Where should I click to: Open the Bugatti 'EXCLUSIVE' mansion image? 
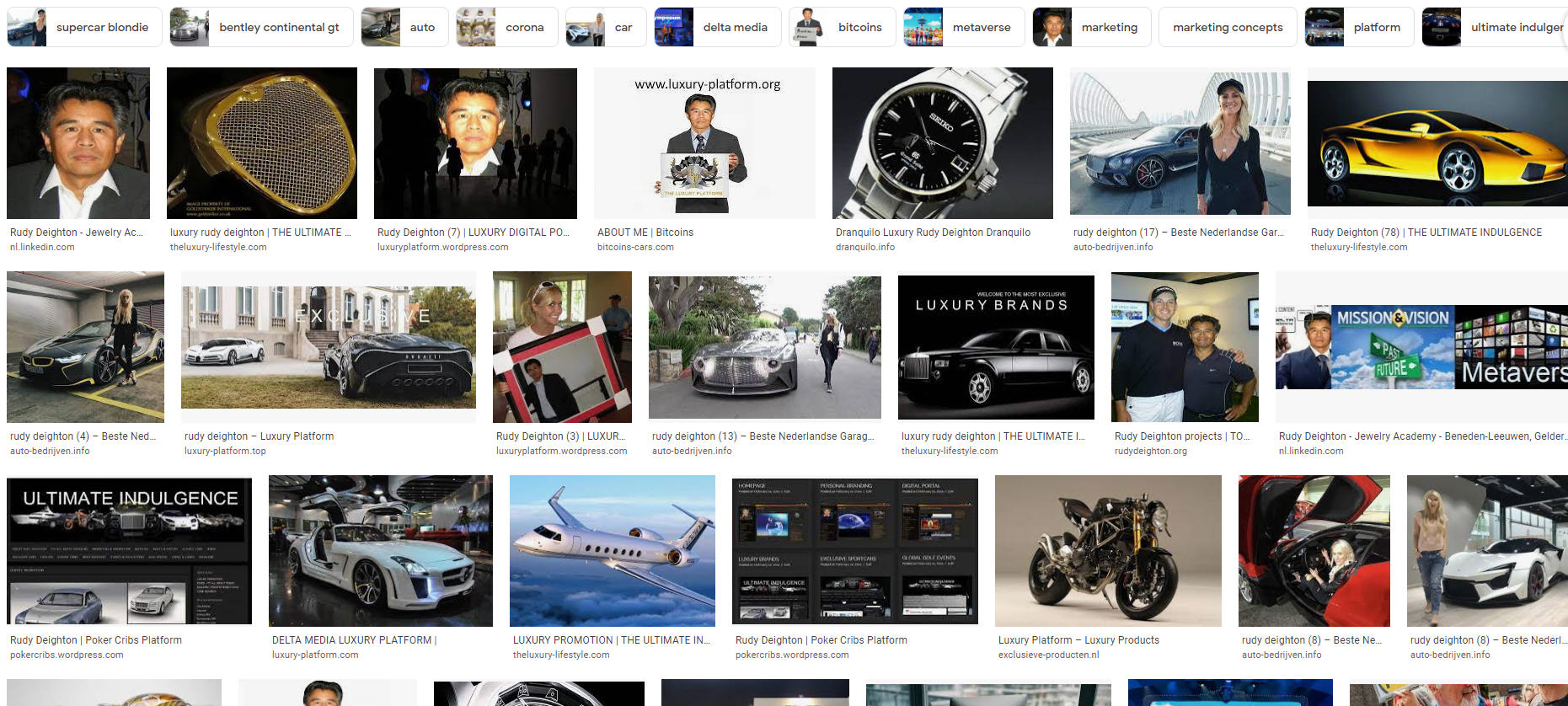tap(329, 347)
